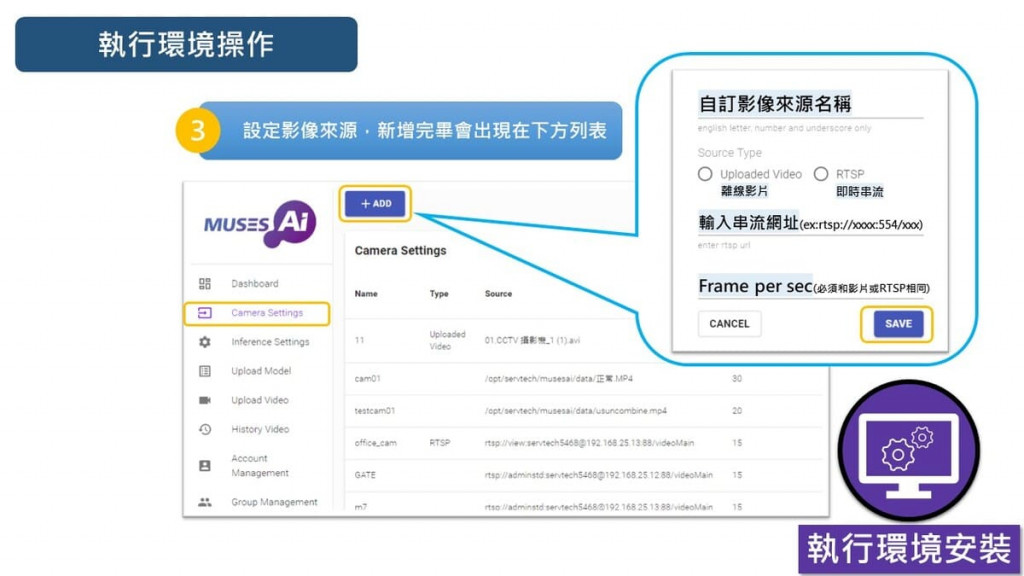Click the Upload Model list icon

204,371
